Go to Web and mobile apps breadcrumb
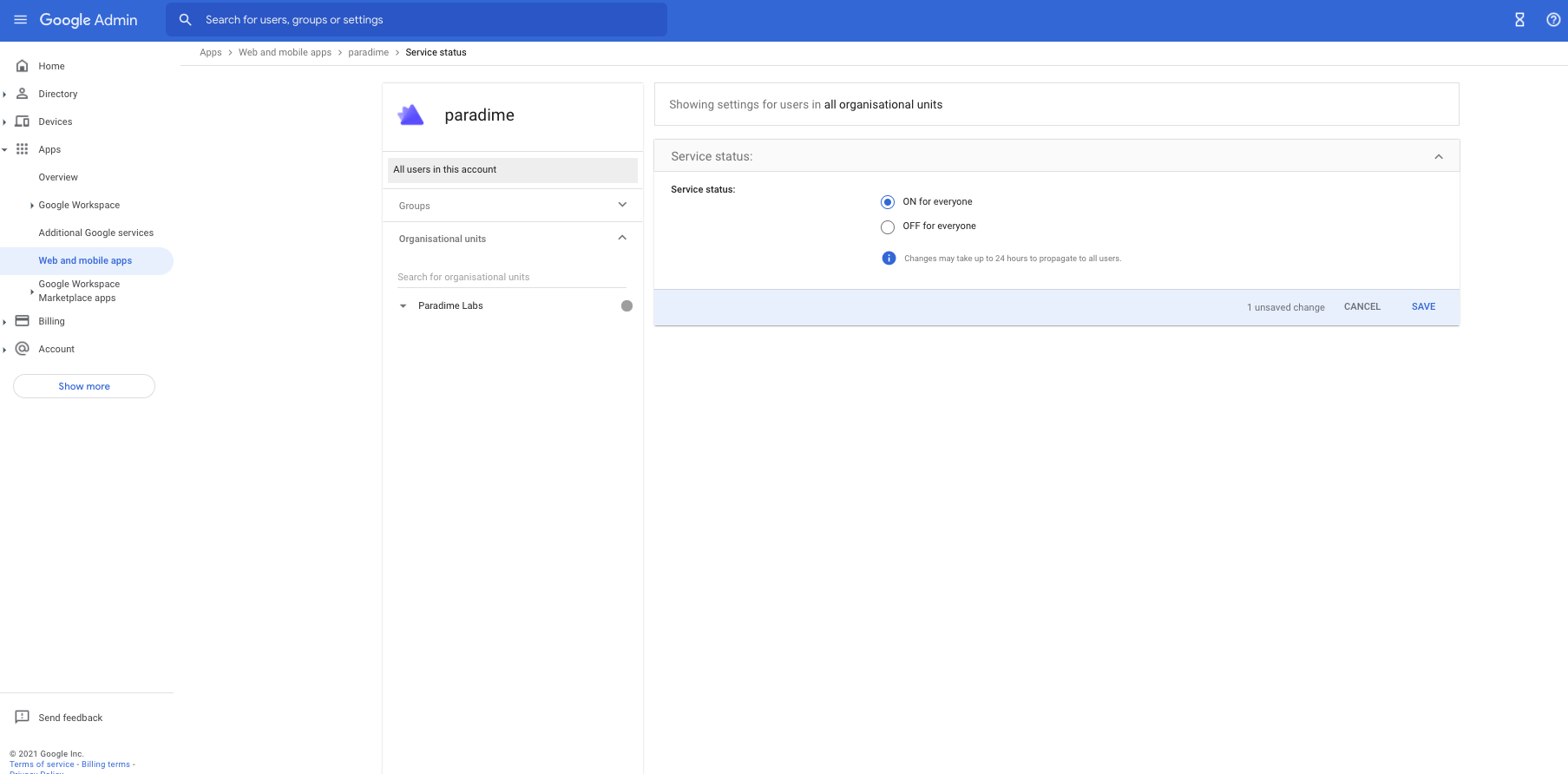This screenshot has width=1568, height=774. tap(285, 52)
